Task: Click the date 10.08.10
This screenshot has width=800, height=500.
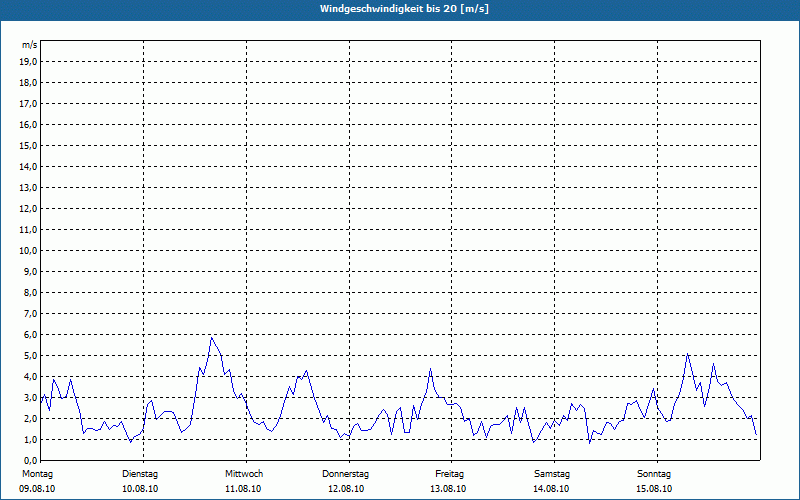Action: 140,489
